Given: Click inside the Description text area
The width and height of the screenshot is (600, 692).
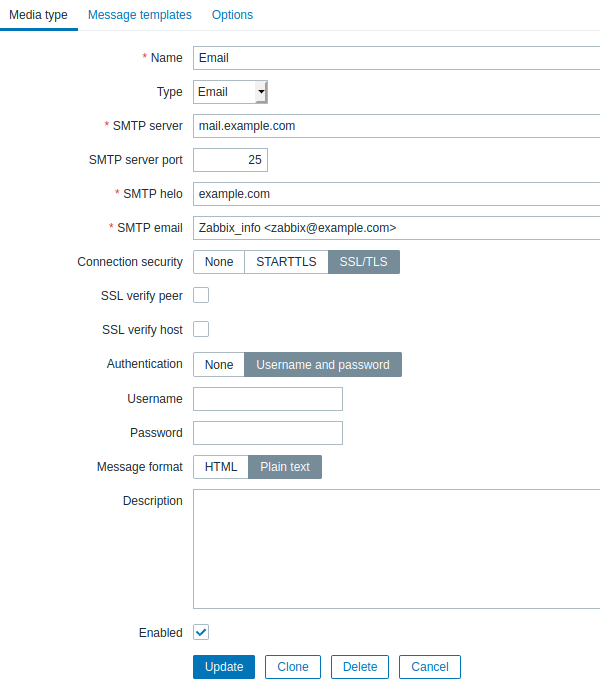Looking at the screenshot, I should (x=397, y=549).
